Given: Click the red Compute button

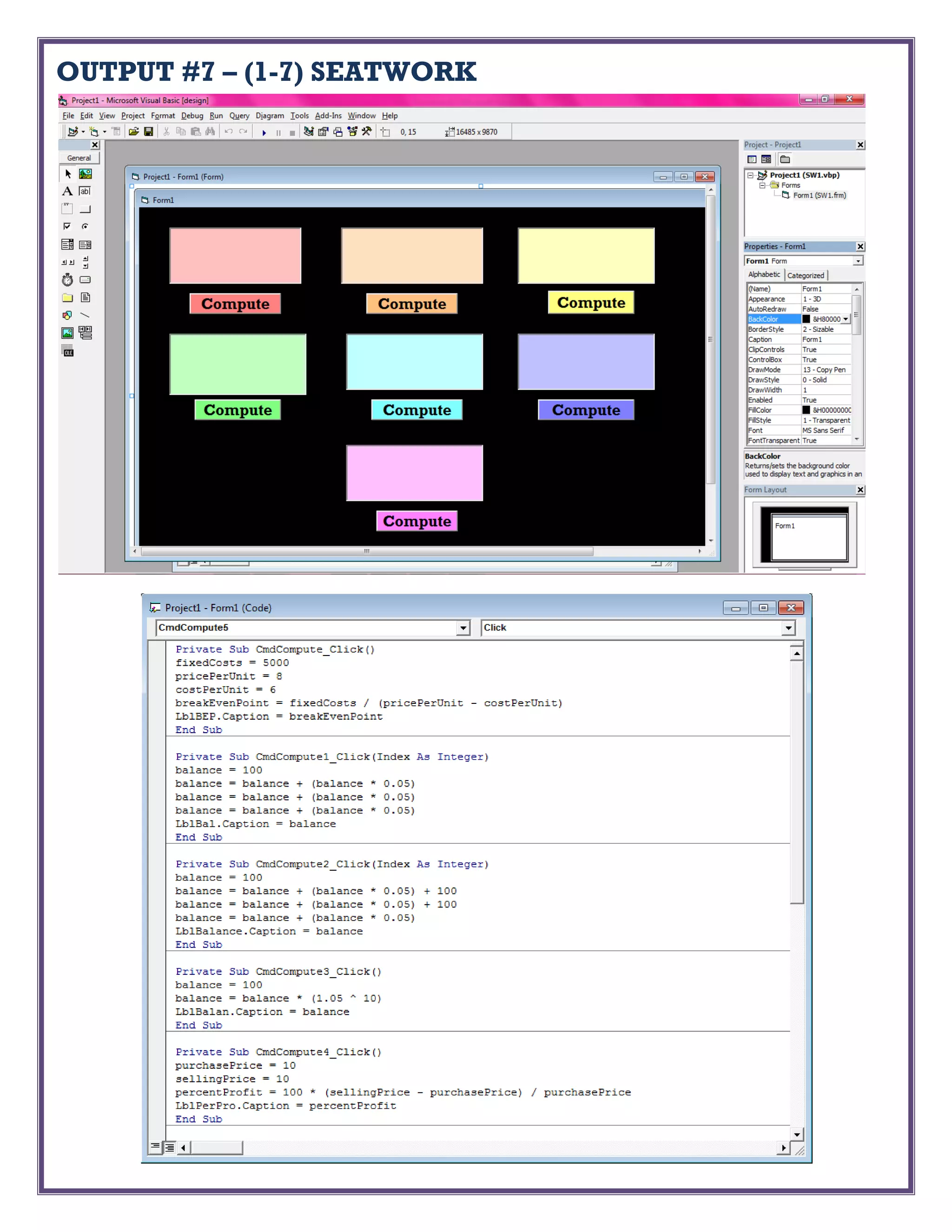Looking at the screenshot, I should tap(235, 304).
